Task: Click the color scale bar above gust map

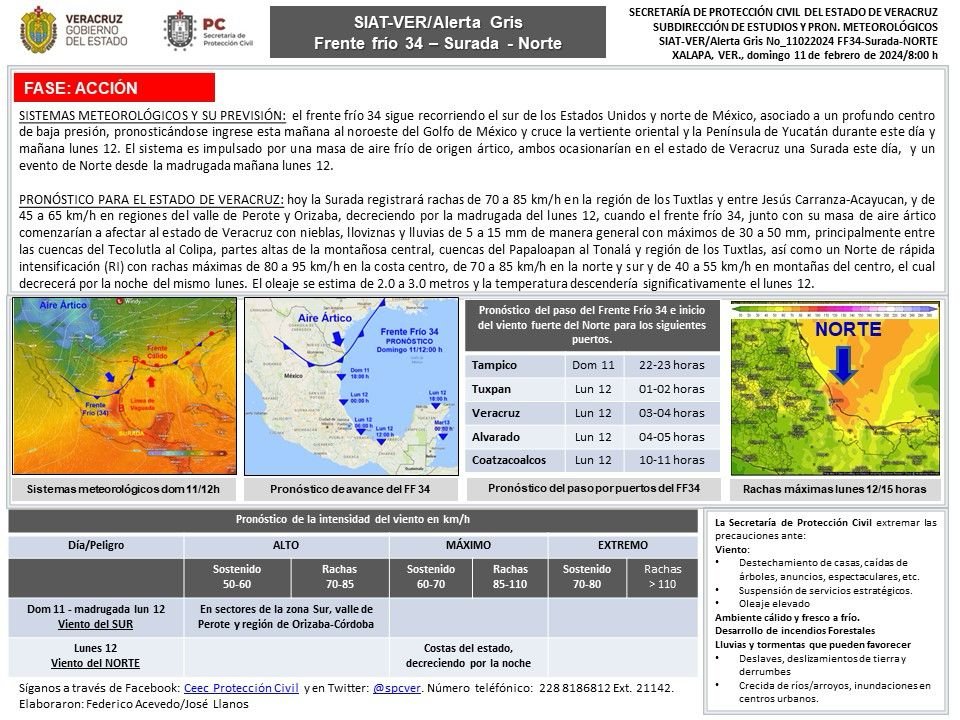Action: point(833,312)
